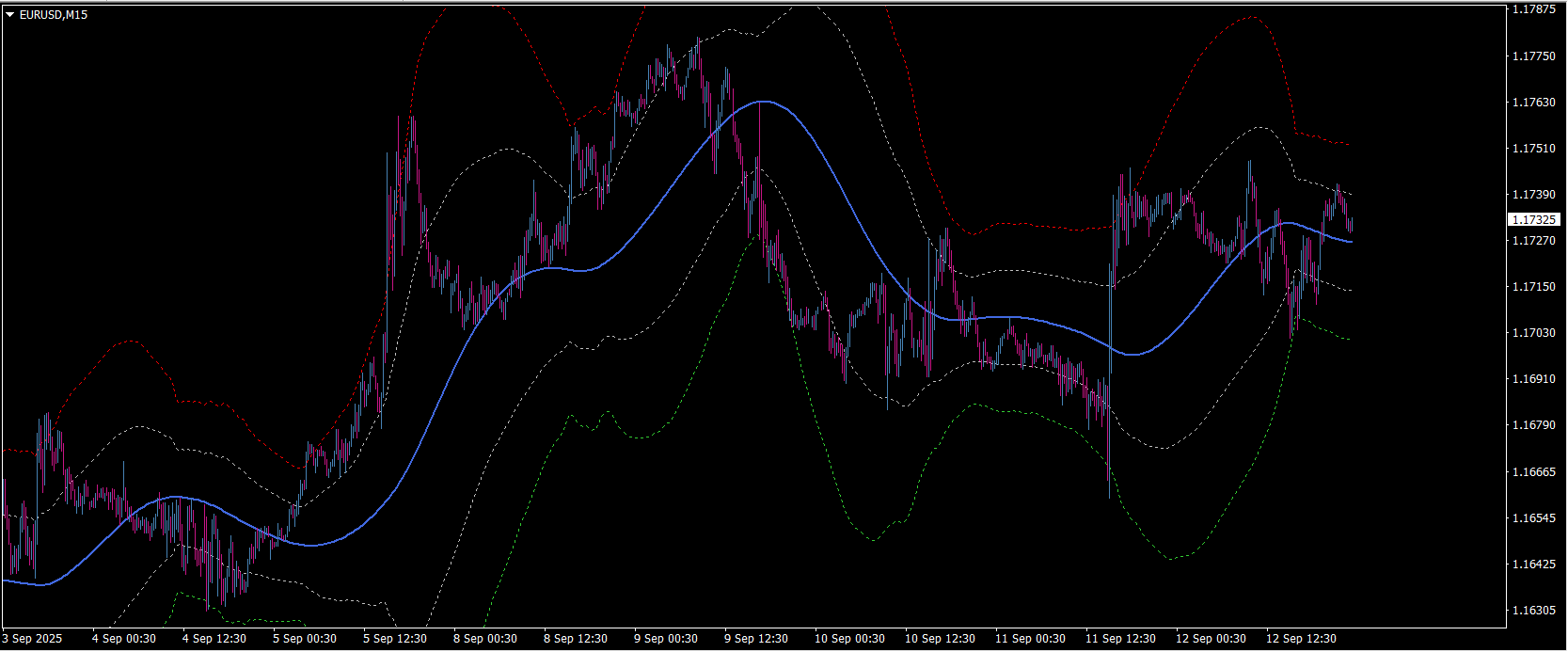The width and height of the screenshot is (1568, 652).
Task: Open the chart menu triangle beside EURUSD,M15
Action: [9, 15]
